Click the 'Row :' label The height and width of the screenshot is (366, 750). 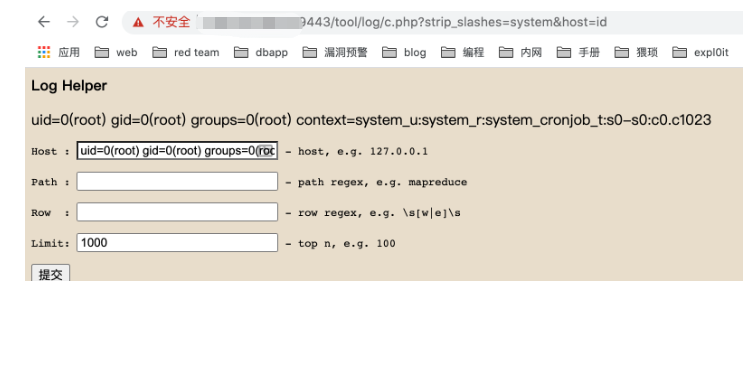point(50,213)
